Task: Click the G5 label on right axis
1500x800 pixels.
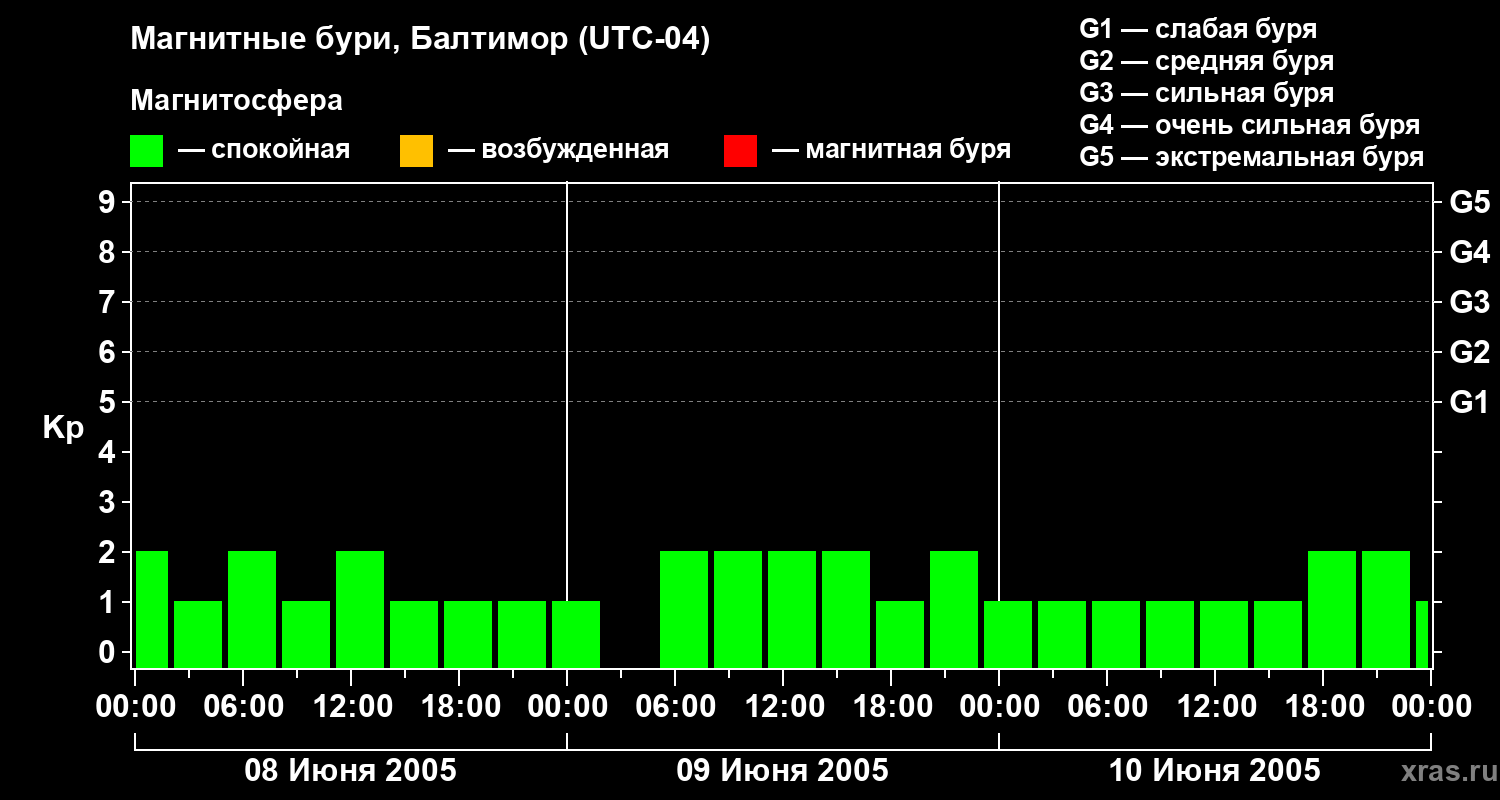Action: coord(1470,202)
